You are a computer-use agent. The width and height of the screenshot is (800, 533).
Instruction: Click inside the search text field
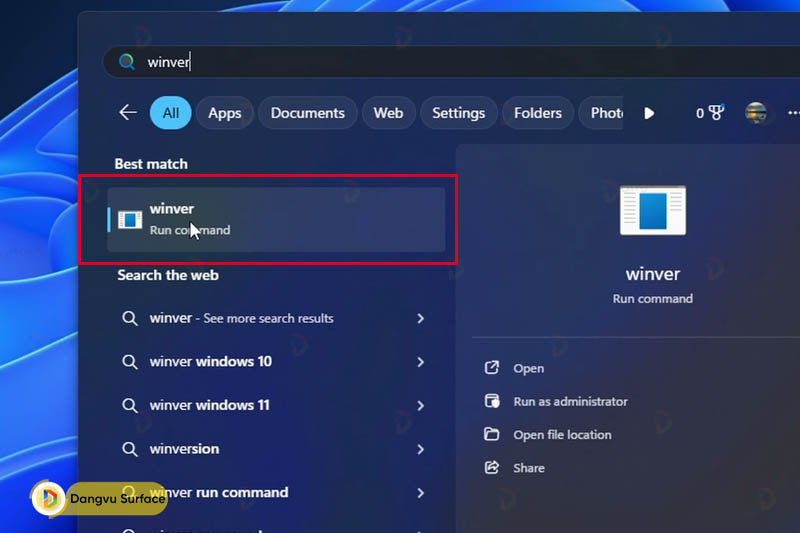pyautogui.click(x=400, y=62)
